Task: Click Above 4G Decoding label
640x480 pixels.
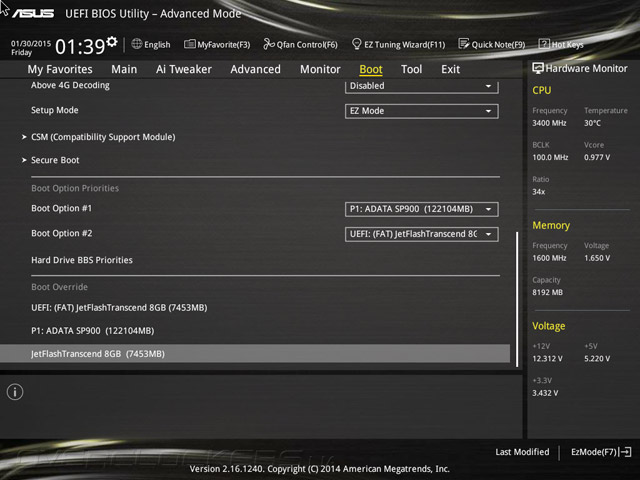Action: [70, 85]
